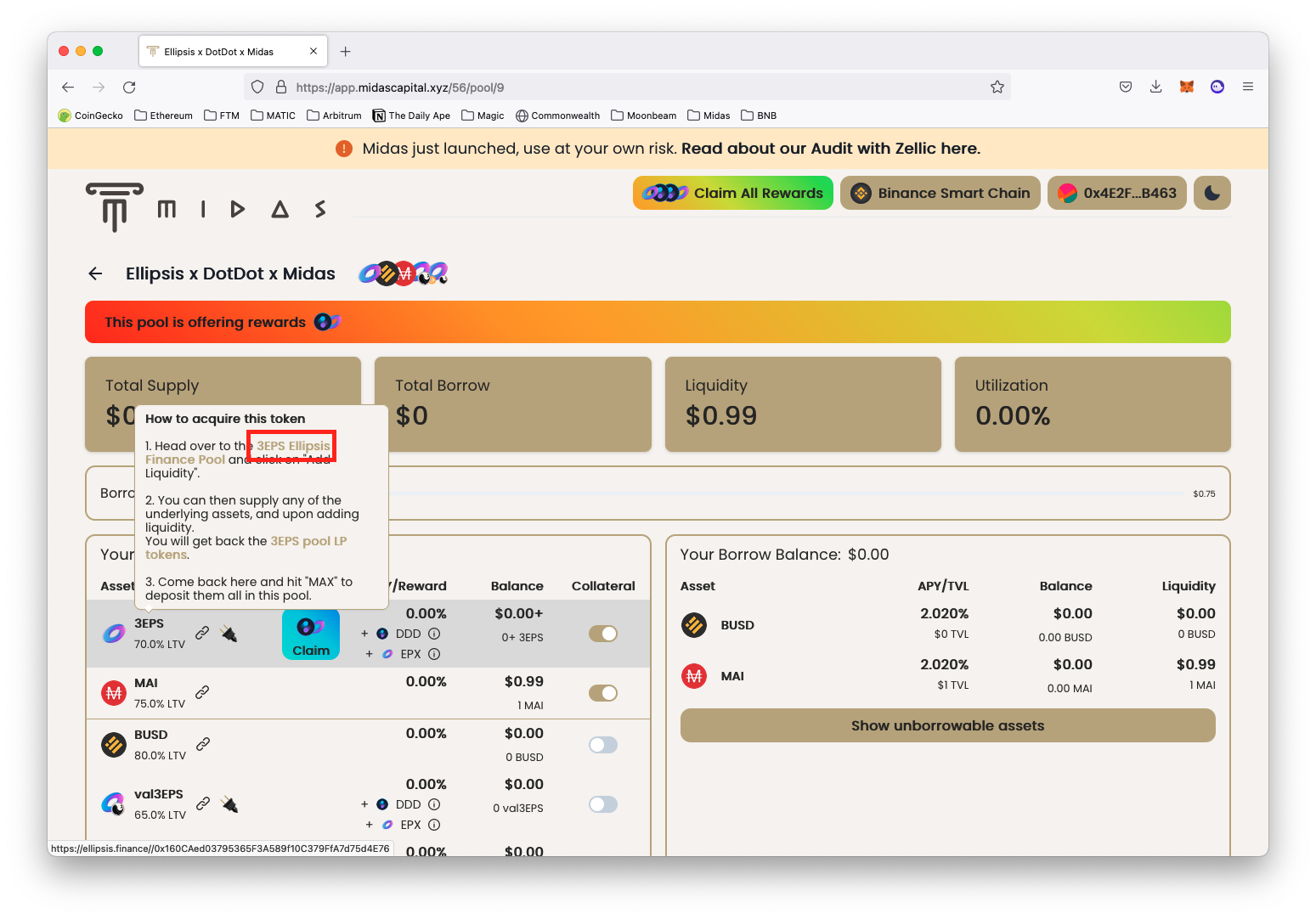Image resolution: width=1316 pixels, height=919 pixels.
Task: Open the Midas bookmarks folder
Action: [709, 116]
